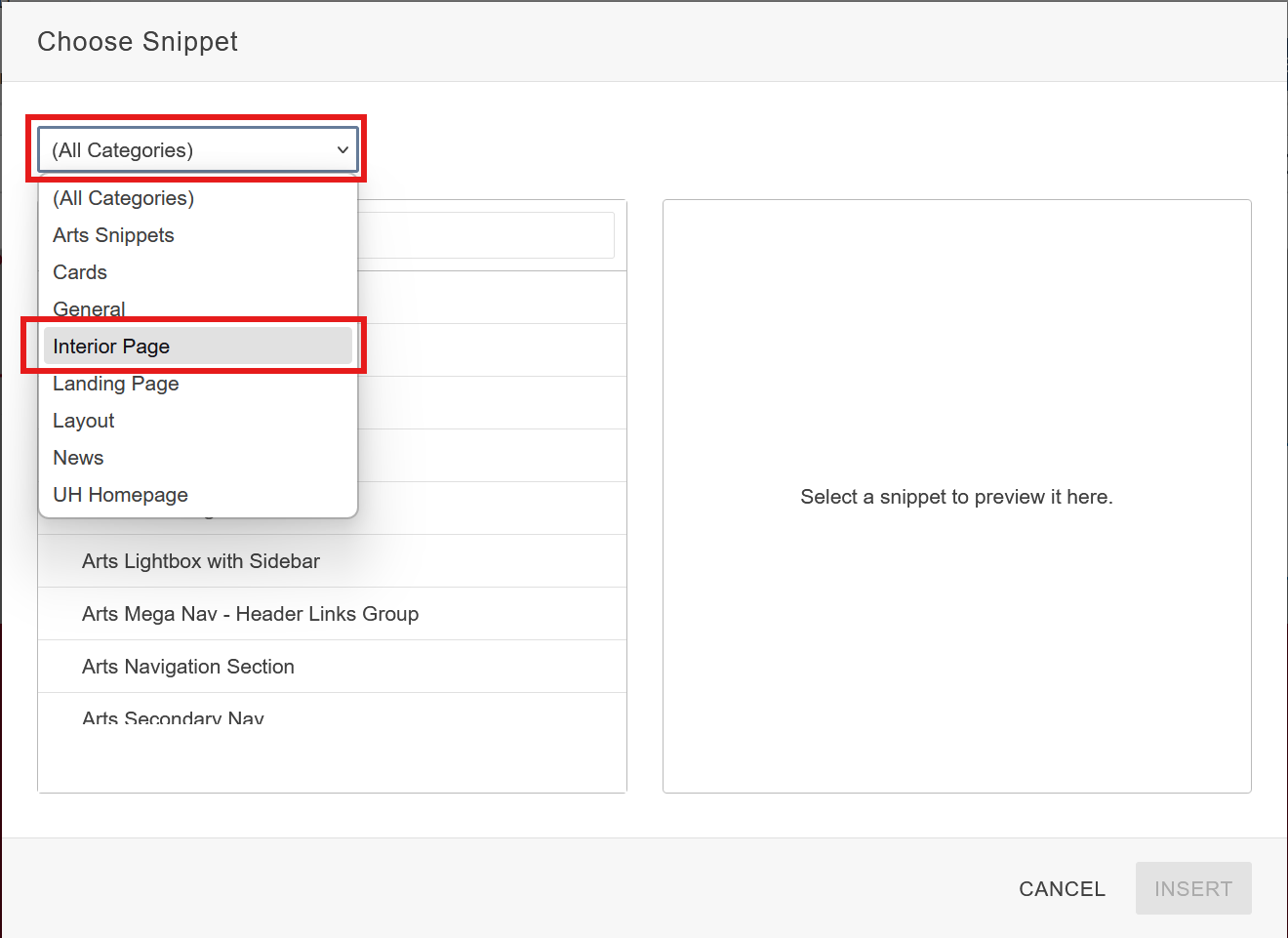Pick News from category list
This screenshot has width=1288, height=938.
click(78, 458)
